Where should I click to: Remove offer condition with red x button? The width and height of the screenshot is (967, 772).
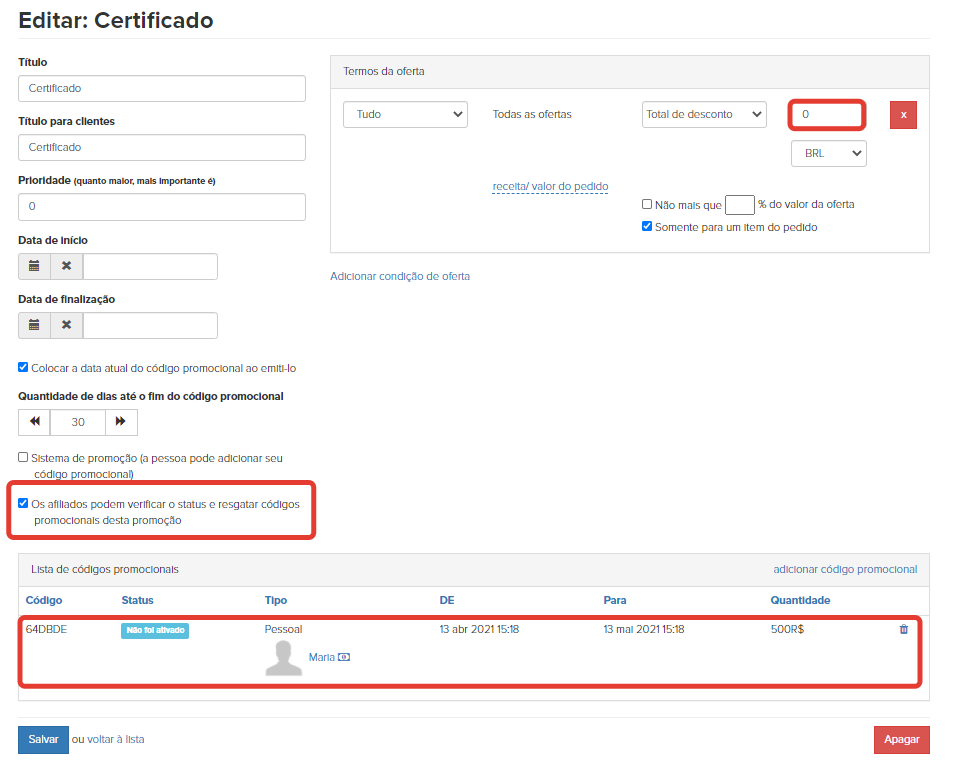[903, 115]
